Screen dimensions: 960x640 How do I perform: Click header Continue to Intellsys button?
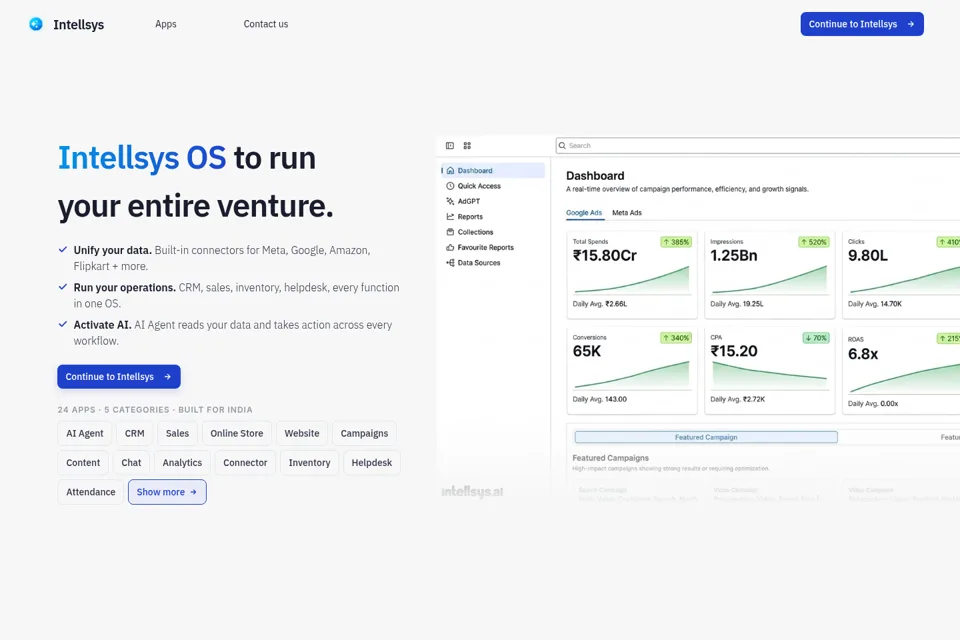(861, 24)
